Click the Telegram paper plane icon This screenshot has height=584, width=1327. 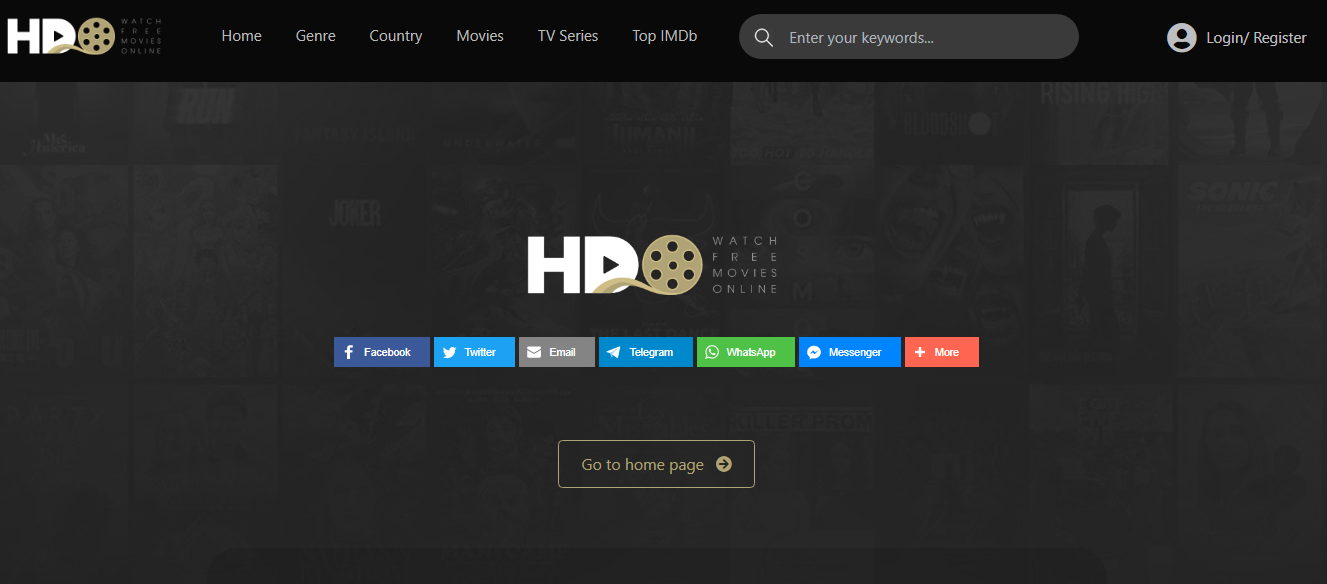[x=613, y=351]
